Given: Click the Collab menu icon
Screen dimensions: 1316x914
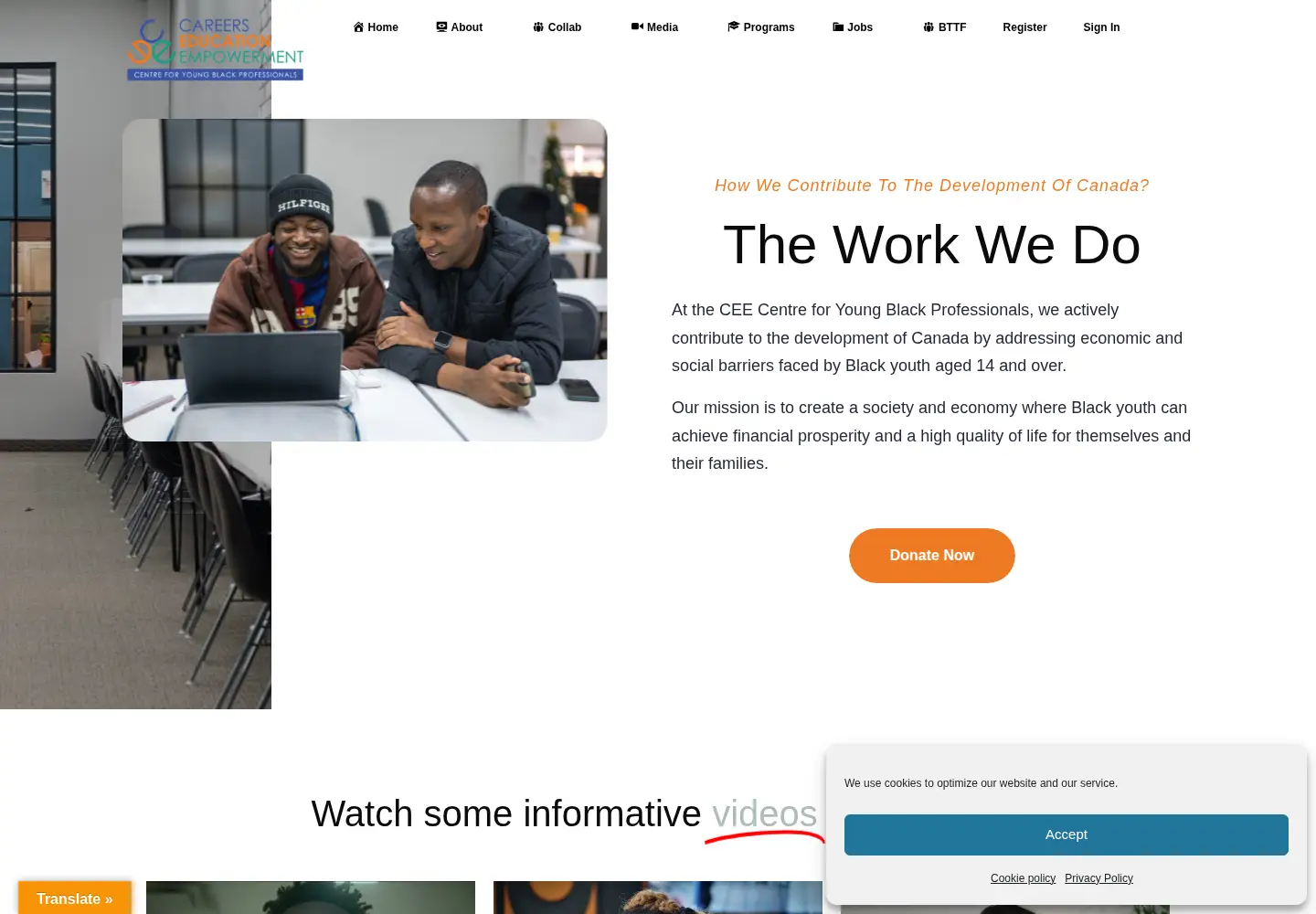Looking at the screenshot, I should [x=538, y=27].
